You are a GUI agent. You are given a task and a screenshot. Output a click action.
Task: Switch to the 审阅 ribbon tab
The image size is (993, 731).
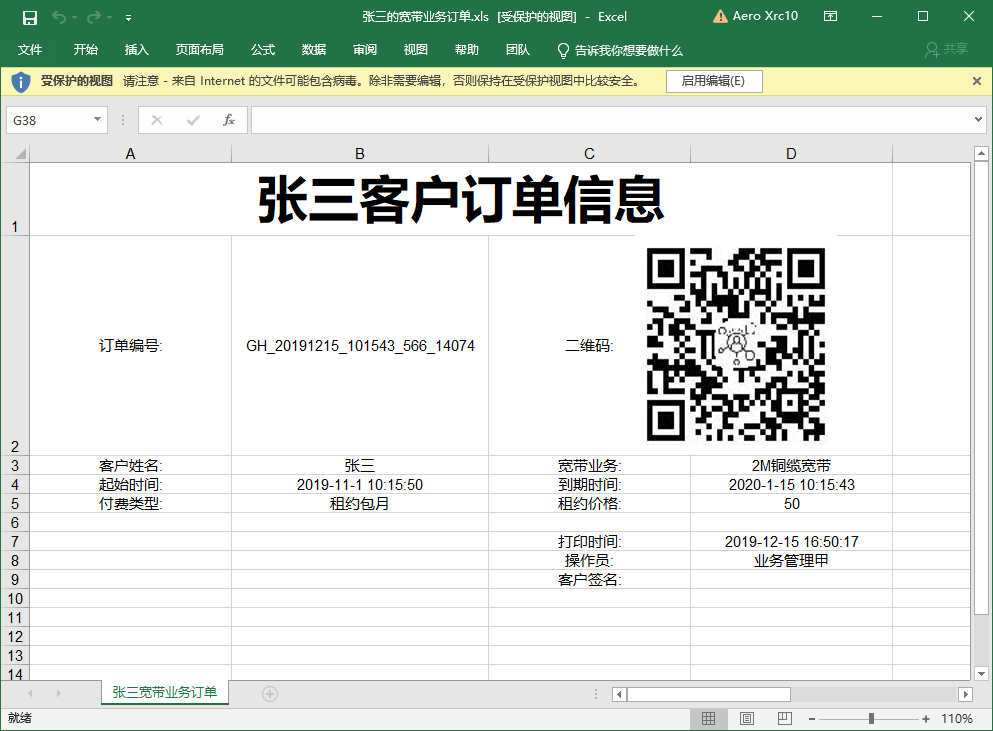[365, 50]
